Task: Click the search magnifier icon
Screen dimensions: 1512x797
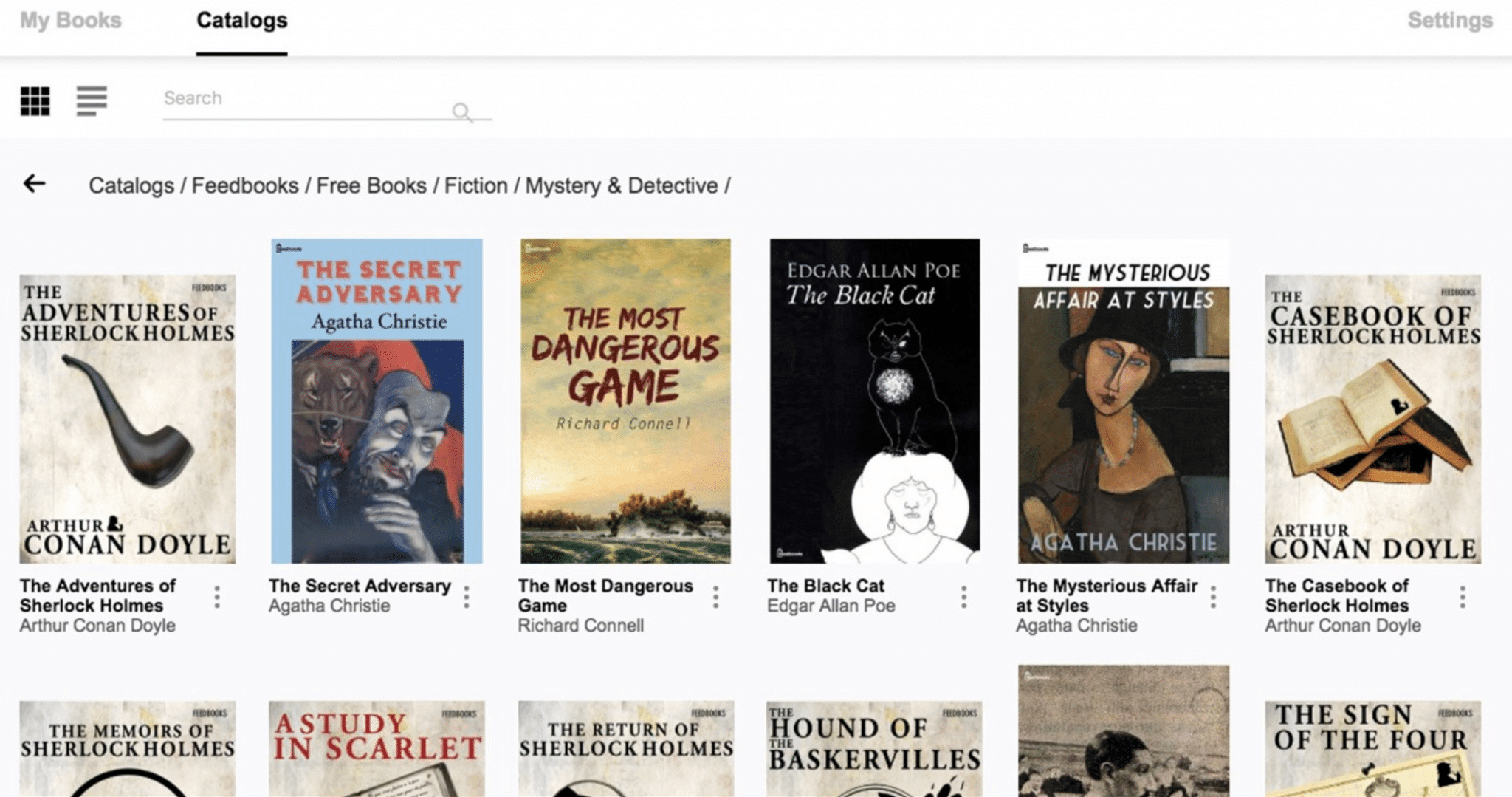Action: click(x=462, y=112)
